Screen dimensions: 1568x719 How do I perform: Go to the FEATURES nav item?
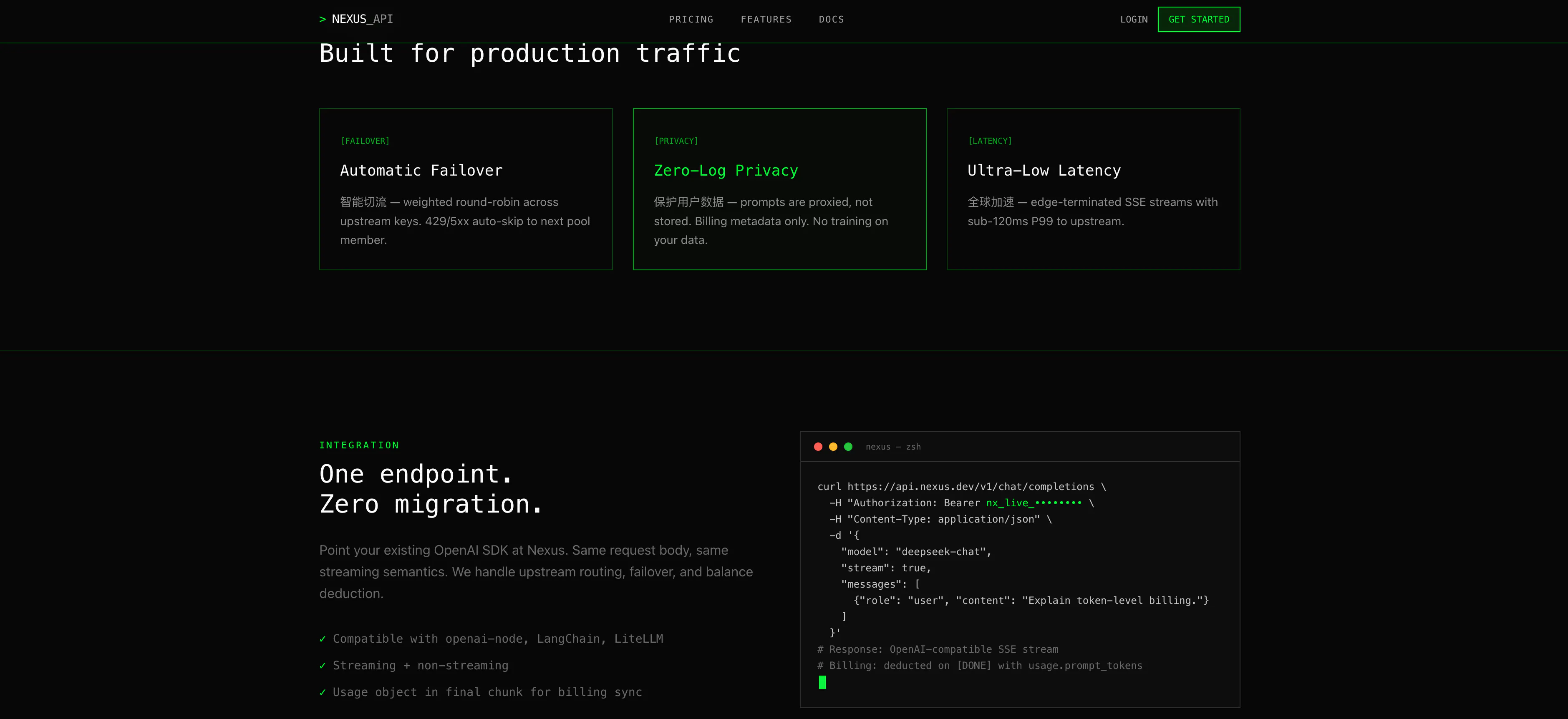[x=766, y=20]
